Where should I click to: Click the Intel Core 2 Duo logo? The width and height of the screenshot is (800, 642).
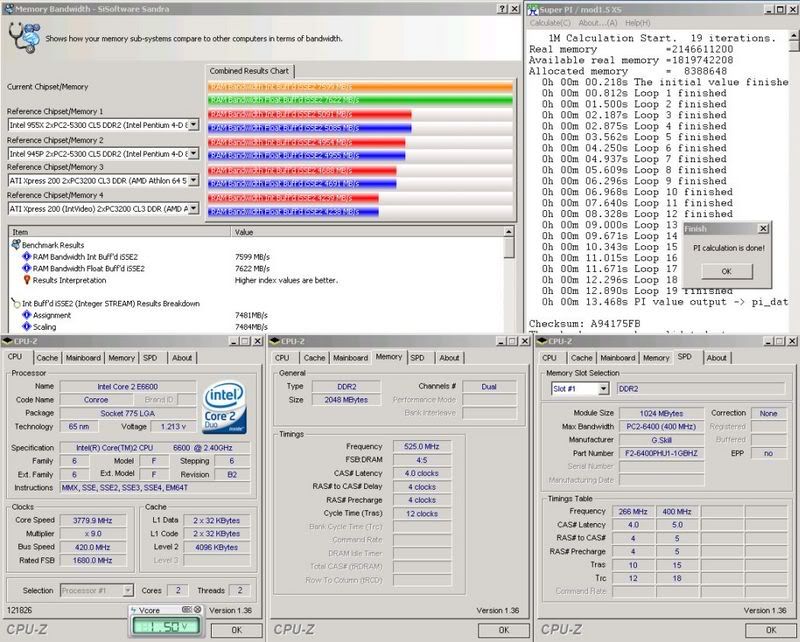coord(224,407)
